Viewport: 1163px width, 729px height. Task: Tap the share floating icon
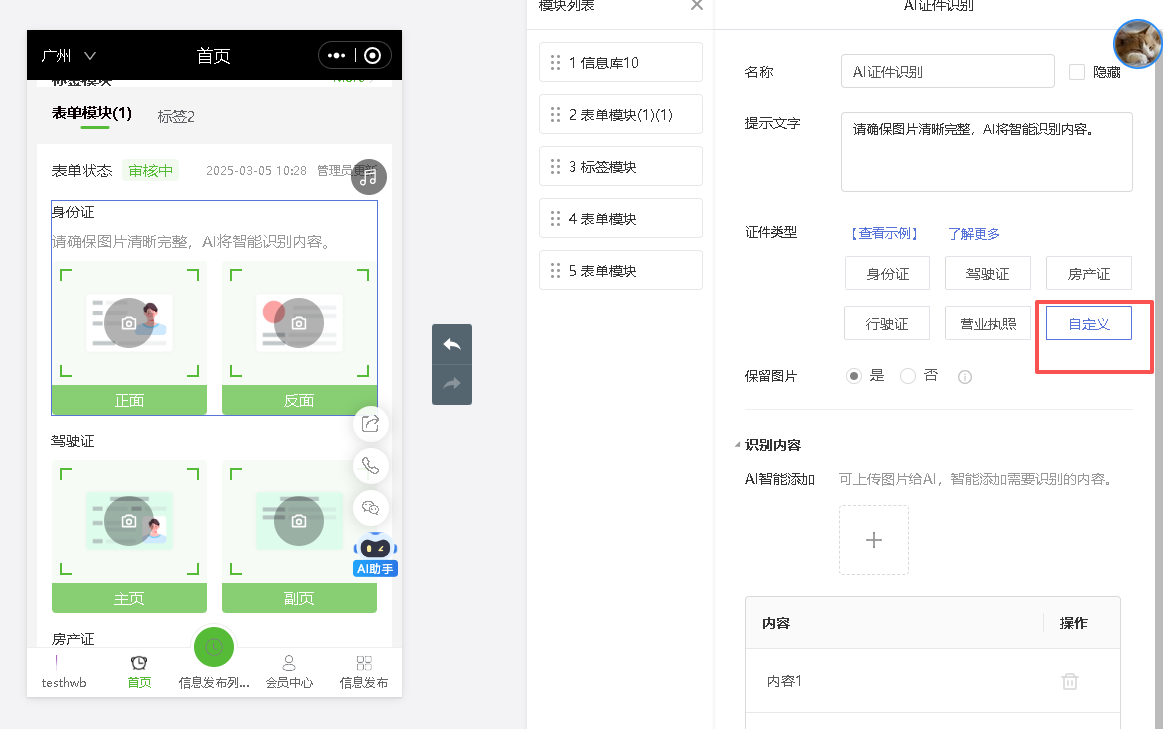[x=371, y=423]
